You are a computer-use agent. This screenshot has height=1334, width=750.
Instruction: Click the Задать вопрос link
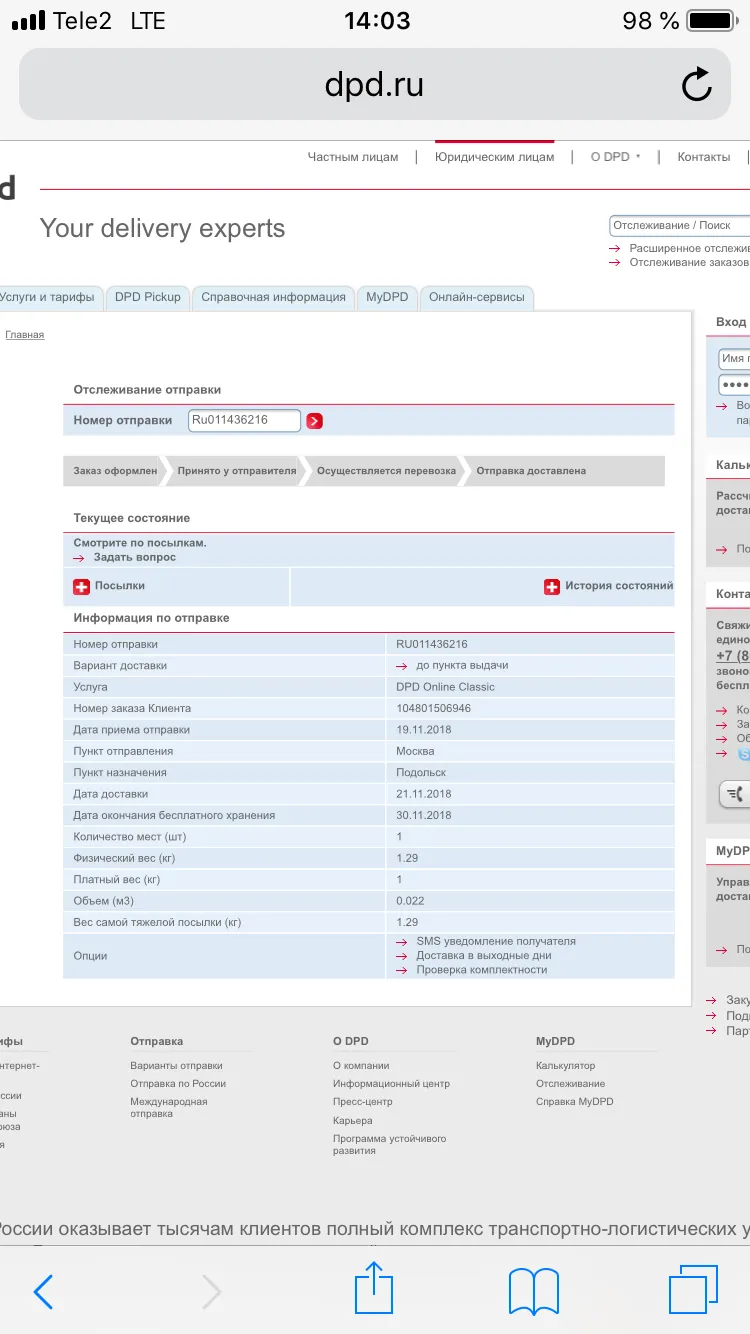(135, 557)
